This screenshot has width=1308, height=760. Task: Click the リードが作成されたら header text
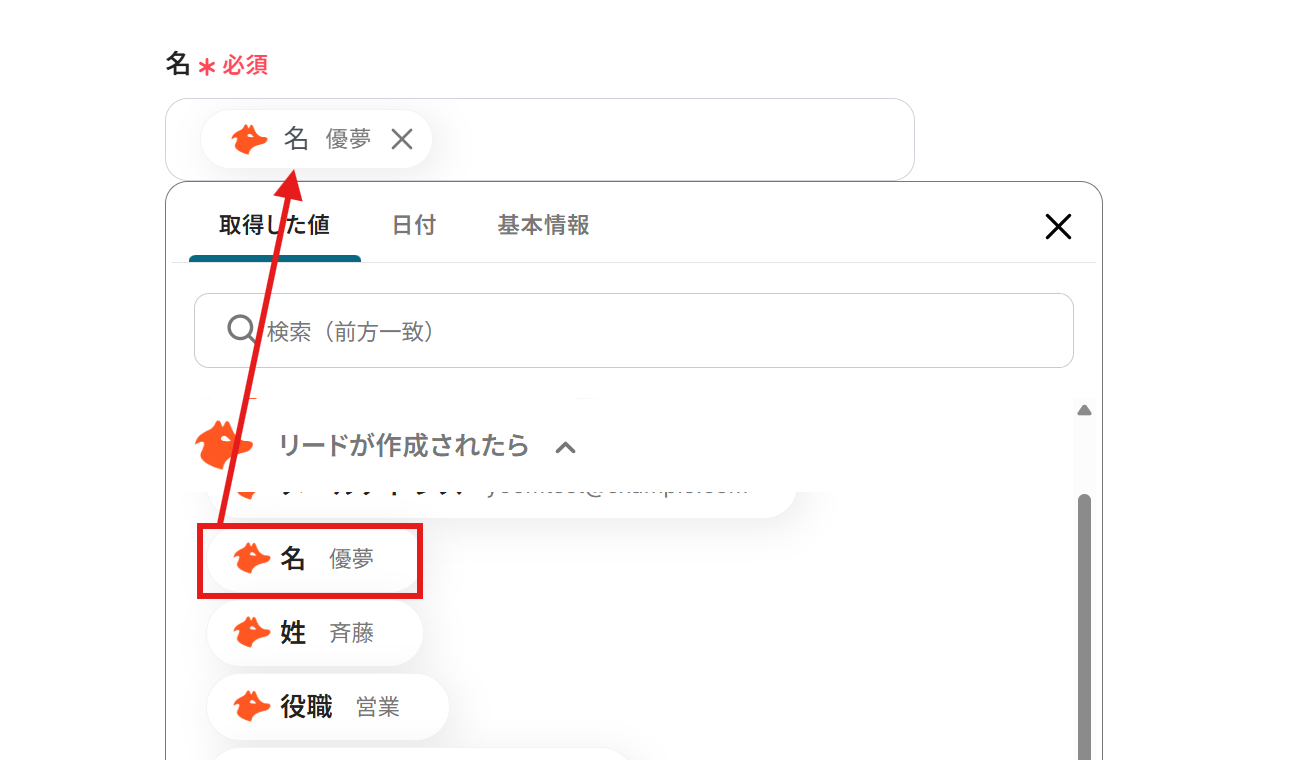tap(403, 446)
